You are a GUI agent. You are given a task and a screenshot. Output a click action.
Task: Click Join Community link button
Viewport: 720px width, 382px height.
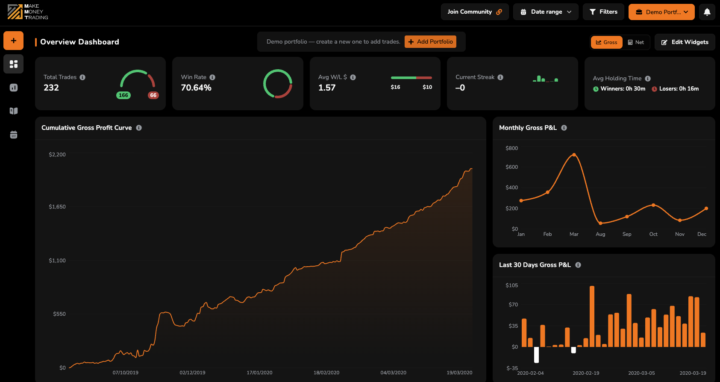coord(475,12)
